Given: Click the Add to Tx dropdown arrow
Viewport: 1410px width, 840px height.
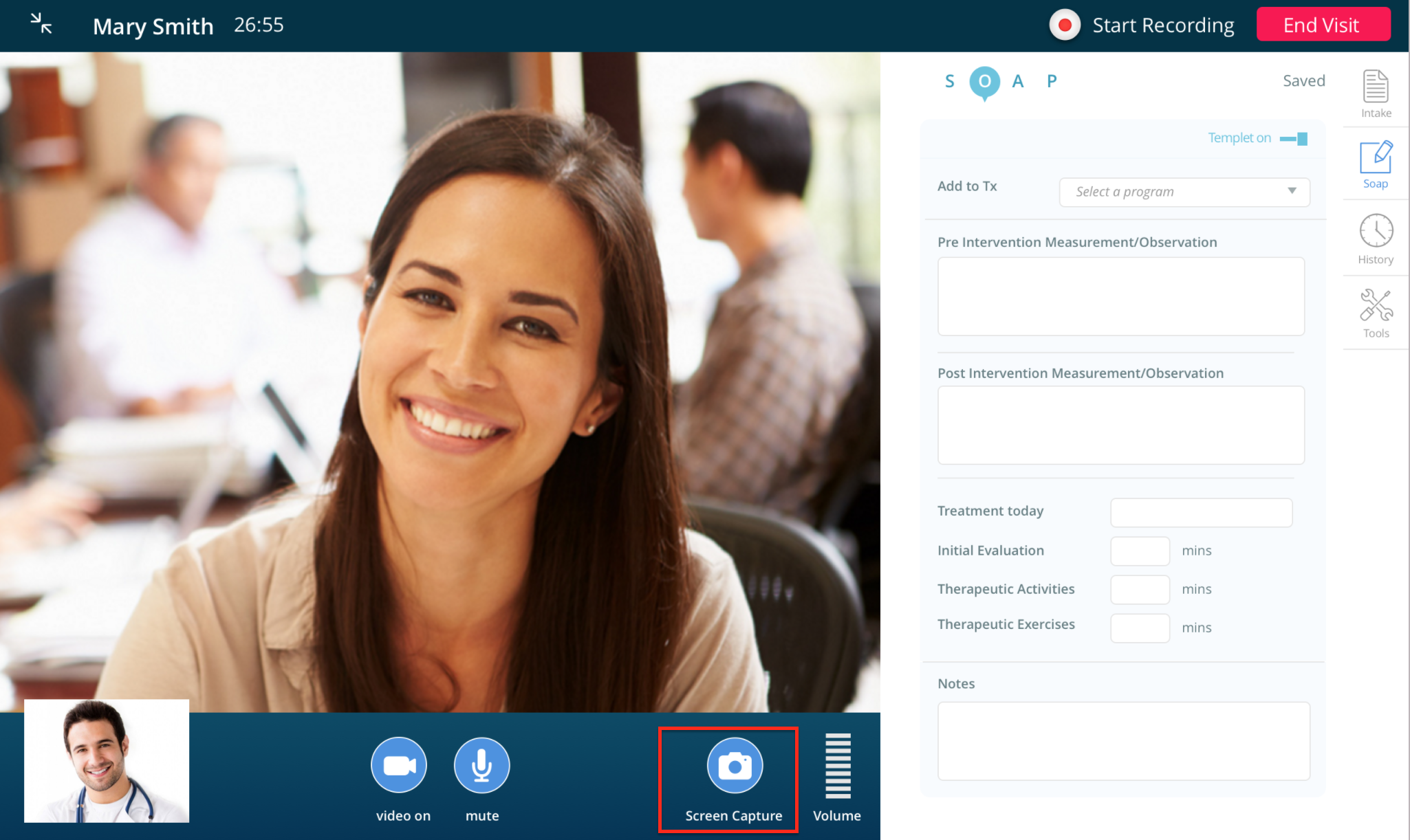Looking at the screenshot, I should tap(1292, 191).
